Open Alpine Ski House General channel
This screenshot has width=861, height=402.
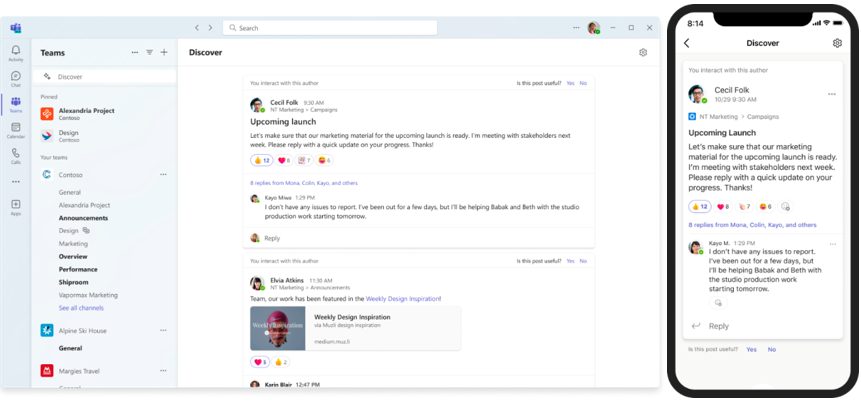coord(70,348)
